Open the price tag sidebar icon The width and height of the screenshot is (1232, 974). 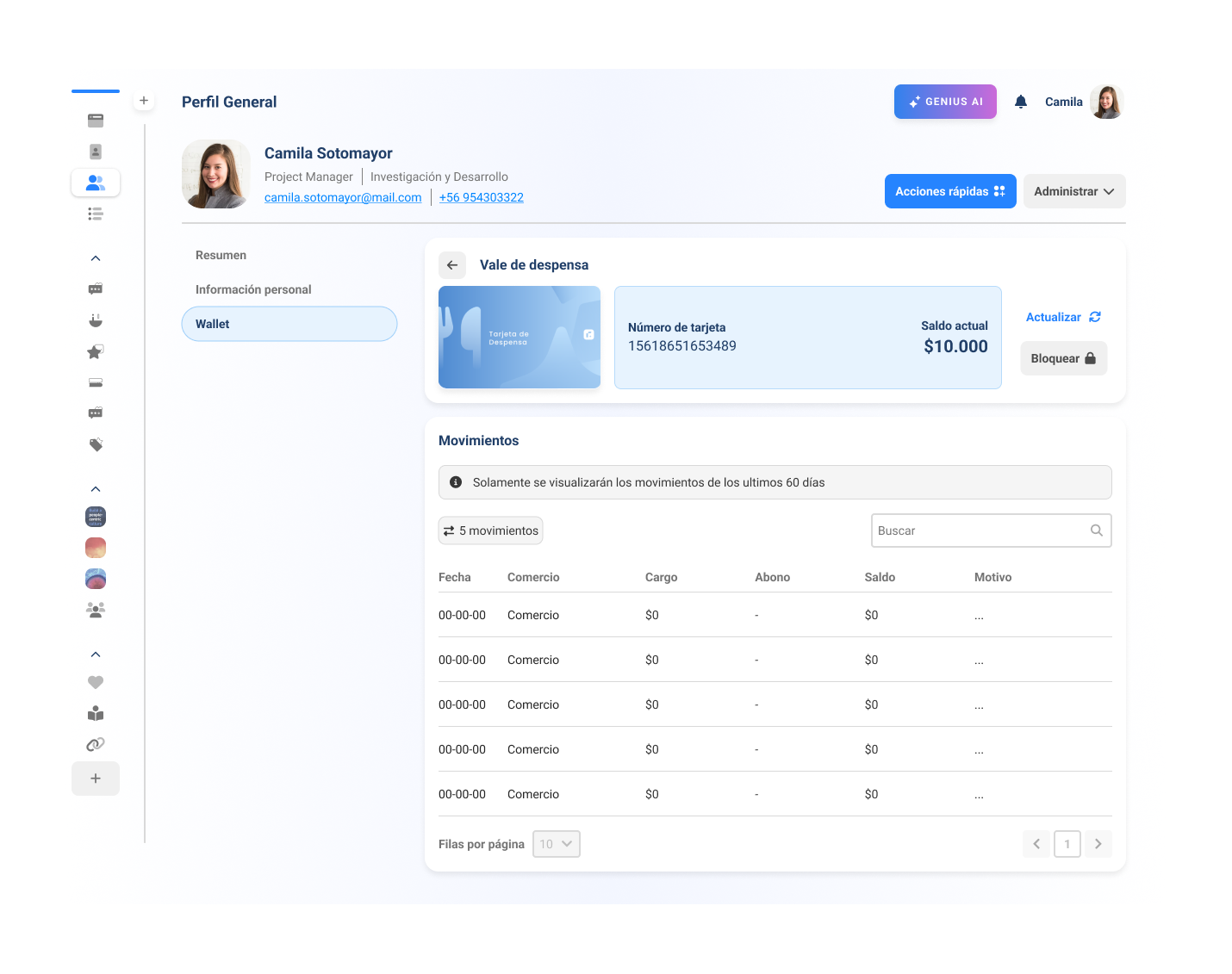pos(96,444)
